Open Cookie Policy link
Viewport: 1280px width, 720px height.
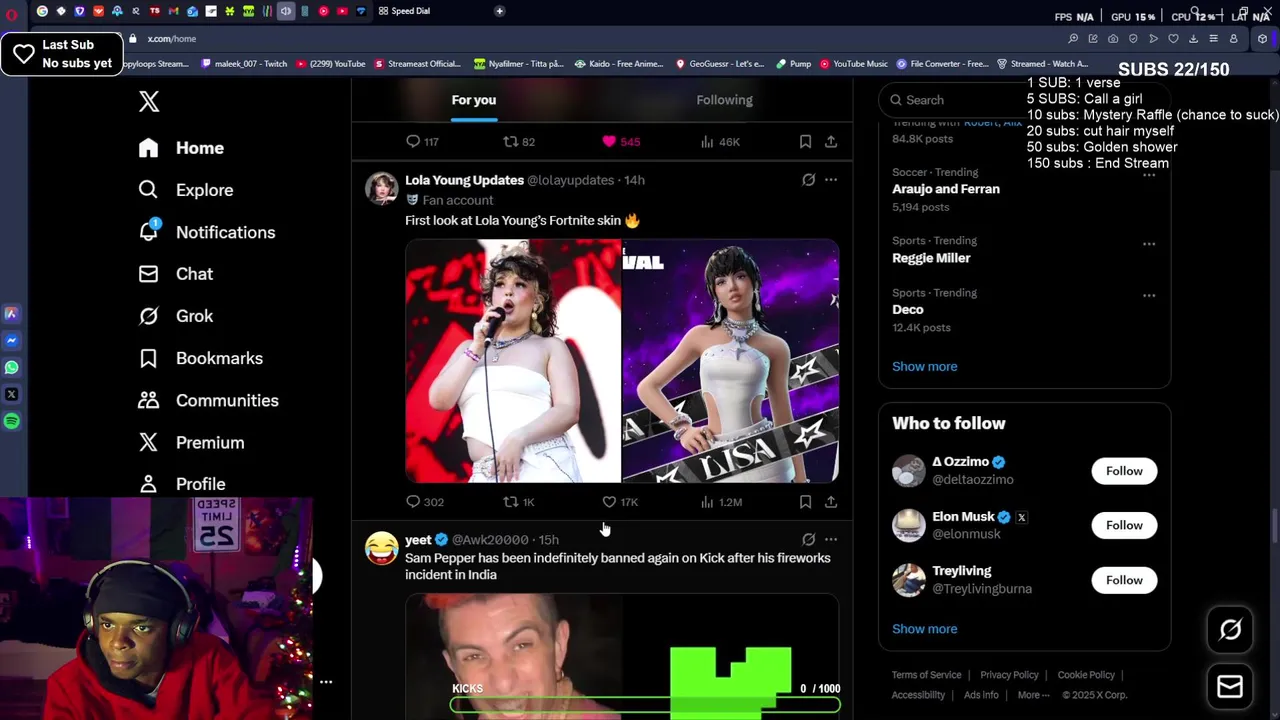tap(1086, 675)
